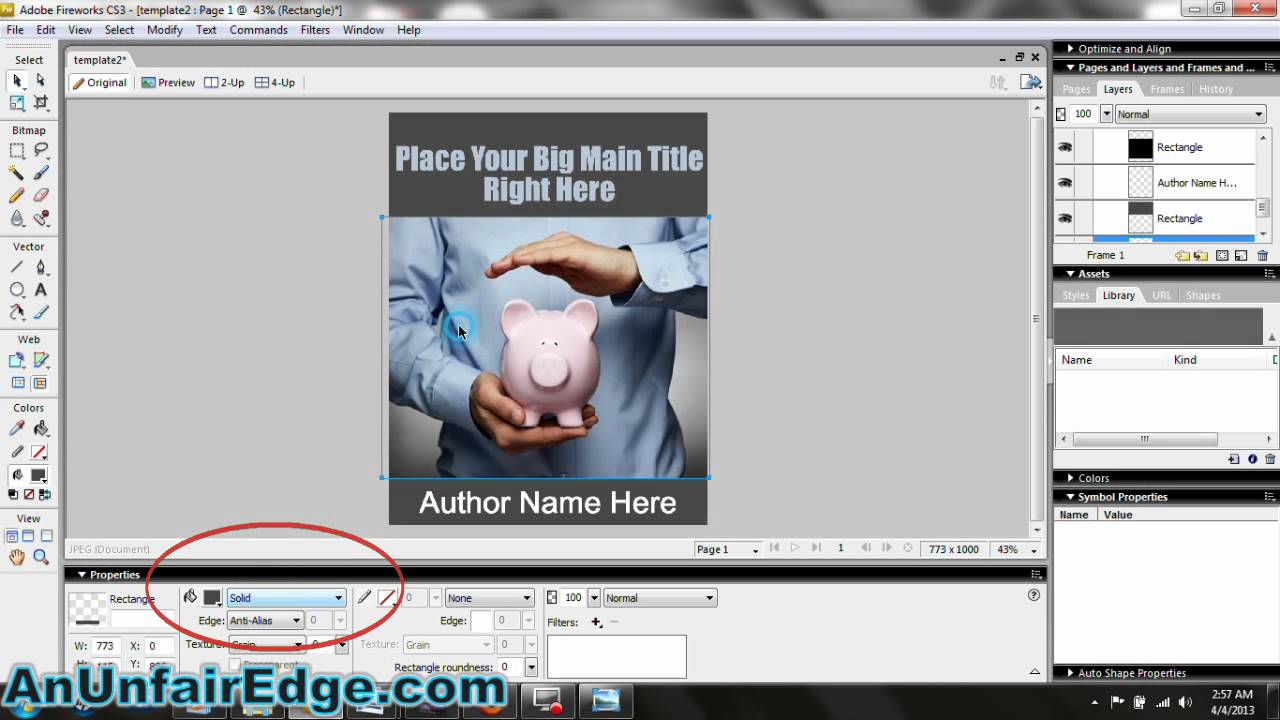Image resolution: width=1280 pixels, height=720 pixels.
Task: Select the Knife tool
Action: click(x=41, y=312)
